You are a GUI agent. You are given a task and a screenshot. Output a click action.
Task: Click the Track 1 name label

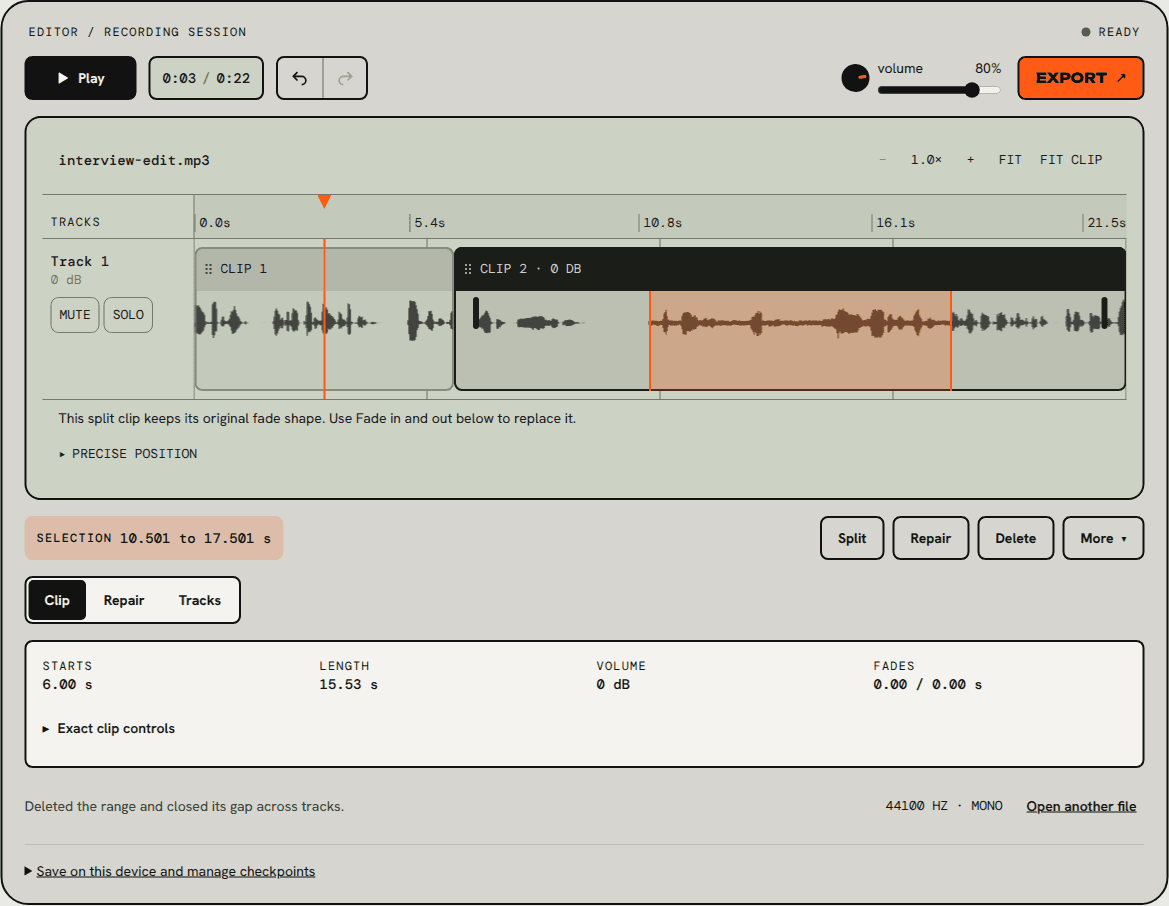[x=80, y=261]
